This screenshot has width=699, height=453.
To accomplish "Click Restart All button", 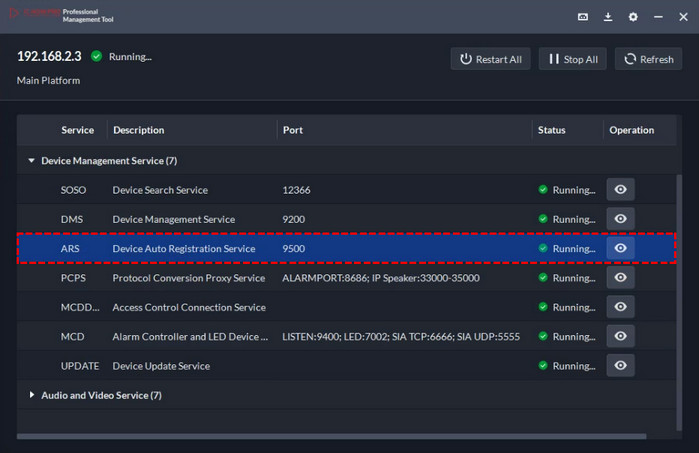I will (x=490, y=59).
